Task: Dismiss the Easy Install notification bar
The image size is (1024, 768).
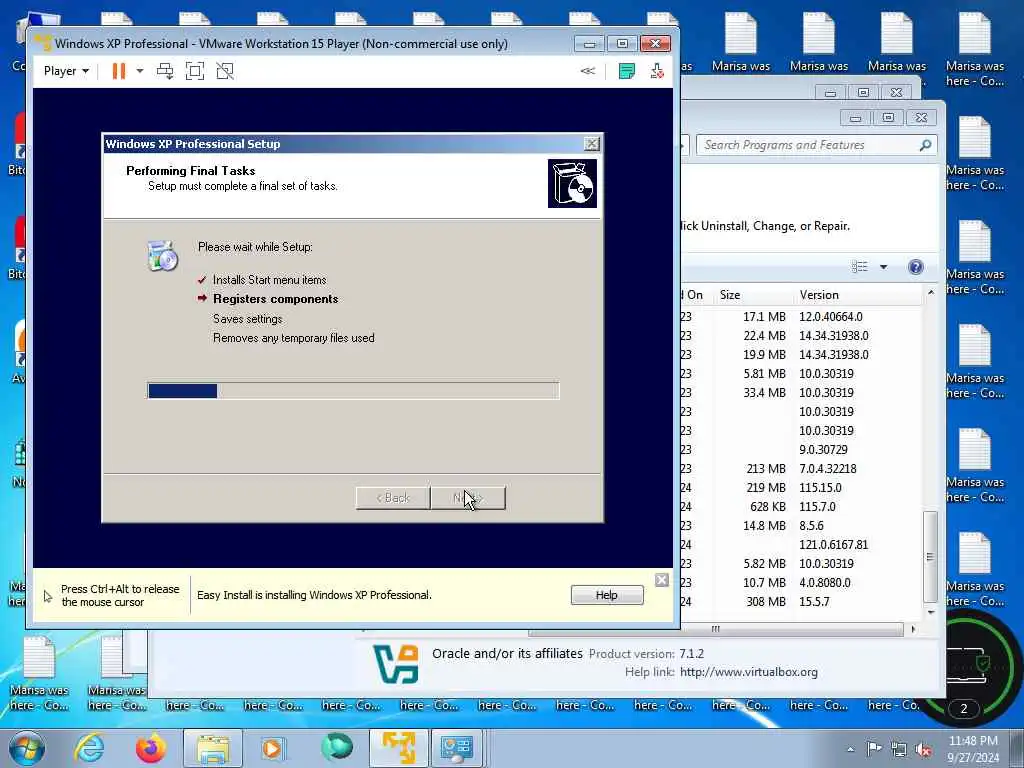Action: click(662, 580)
